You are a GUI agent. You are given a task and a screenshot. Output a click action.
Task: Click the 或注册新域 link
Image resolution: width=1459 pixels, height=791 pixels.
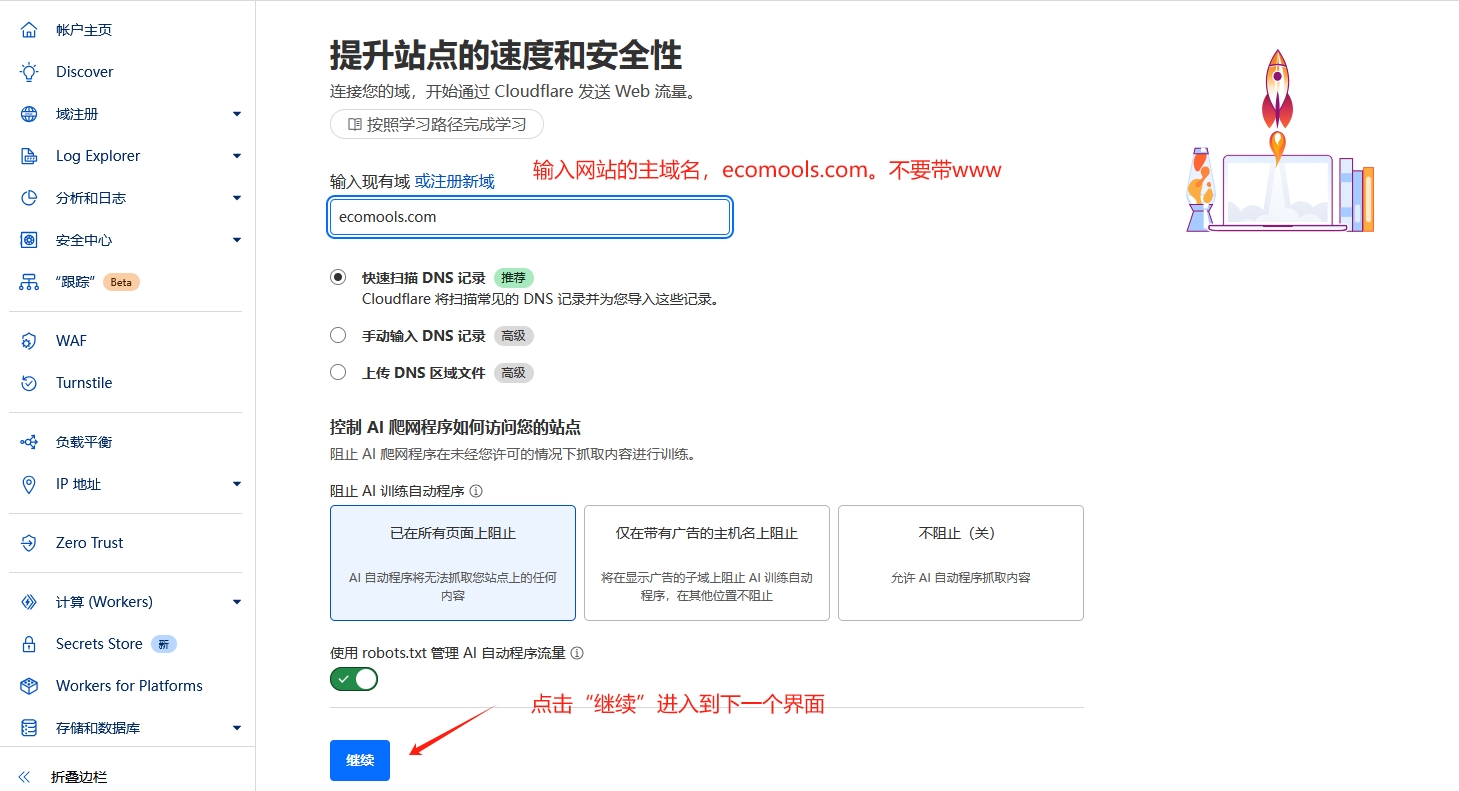point(455,182)
